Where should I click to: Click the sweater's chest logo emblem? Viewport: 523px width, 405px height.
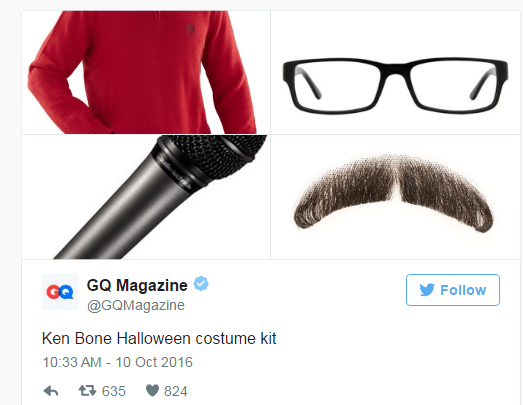pyautogui.click(x=190, y=29)
